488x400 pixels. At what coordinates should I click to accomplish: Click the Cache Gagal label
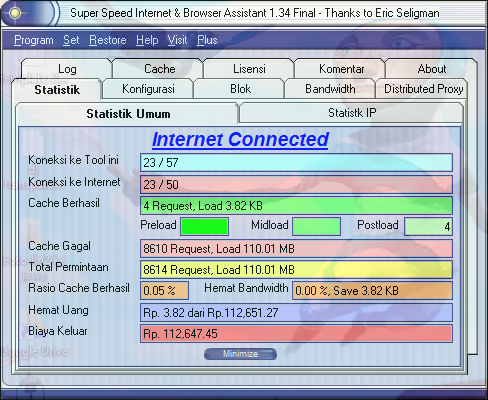pyautogui.click(x=59, y=246)
